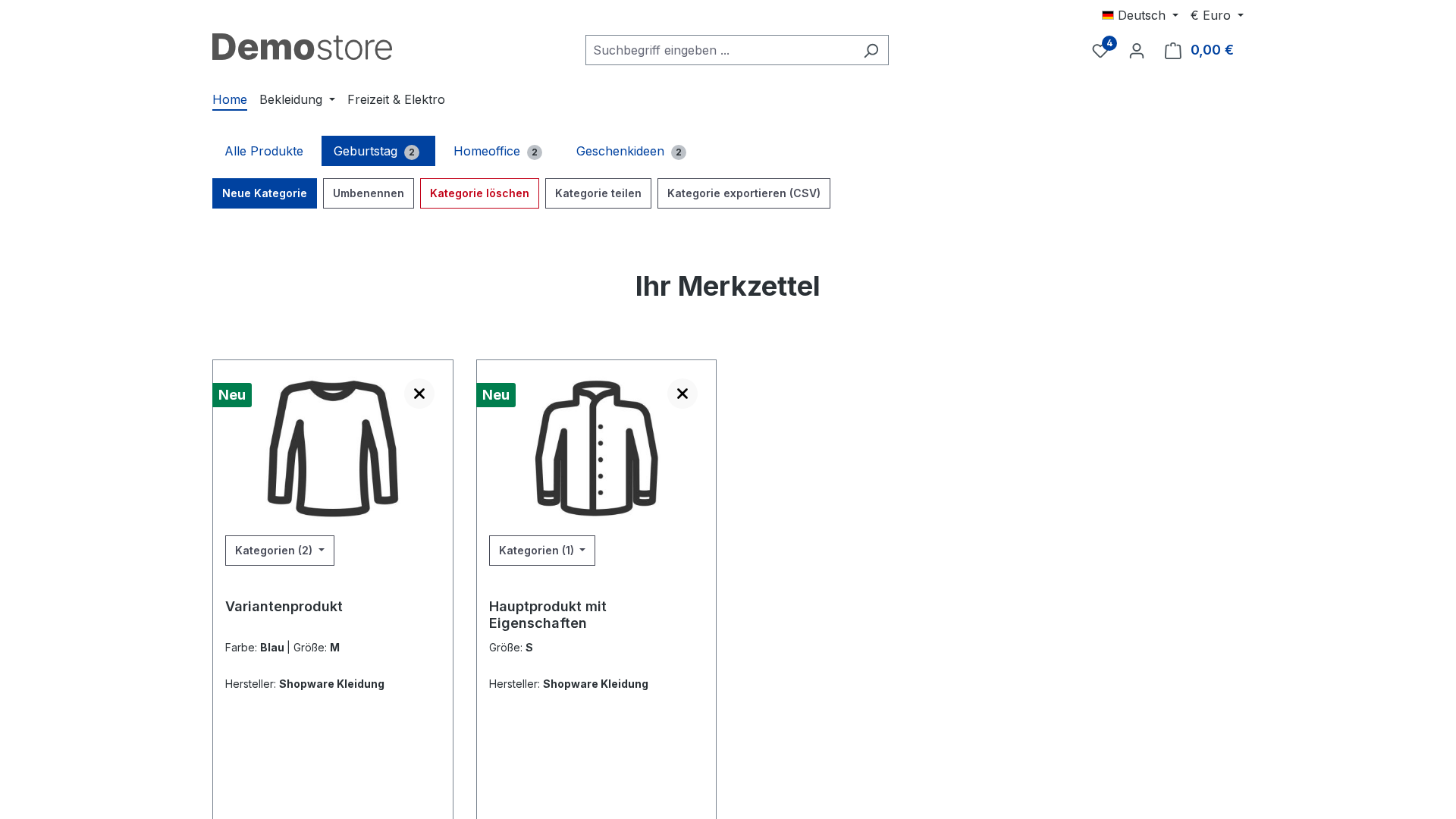The height and width of the screenshot is (819, 1456).
Task: Click Kategorie löschen button
Action: tap(479, 193)
